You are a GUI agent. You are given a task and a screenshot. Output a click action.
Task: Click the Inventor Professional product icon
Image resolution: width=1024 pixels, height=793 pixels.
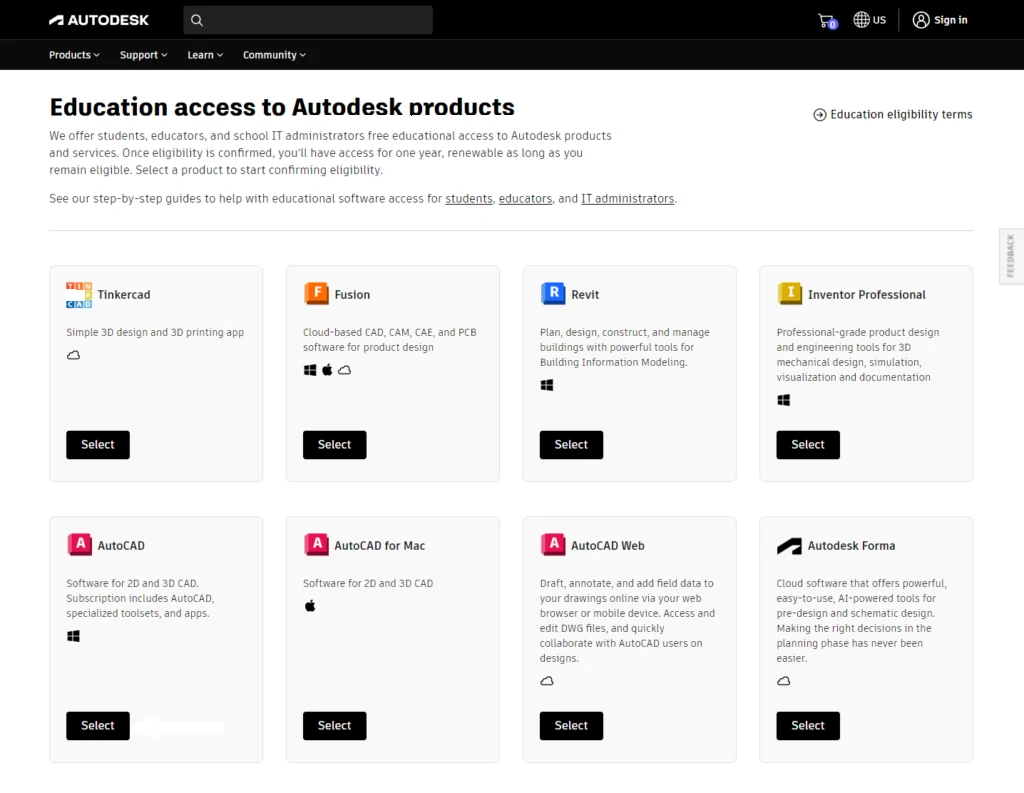(x=790, y=293)
